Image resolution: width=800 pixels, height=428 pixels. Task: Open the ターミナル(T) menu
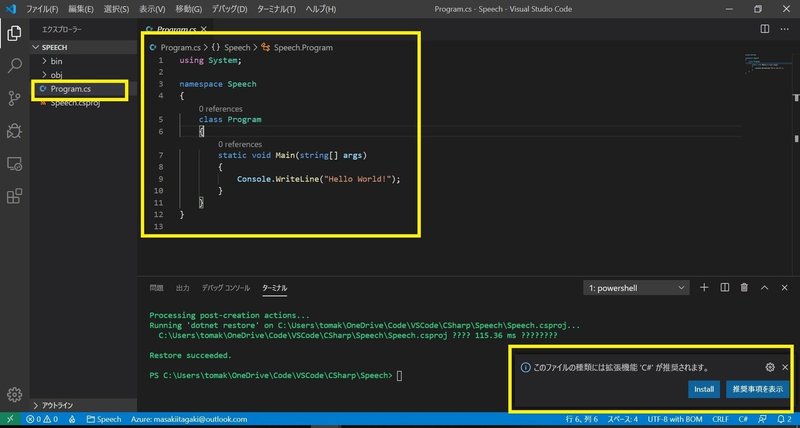pos(276,9)
